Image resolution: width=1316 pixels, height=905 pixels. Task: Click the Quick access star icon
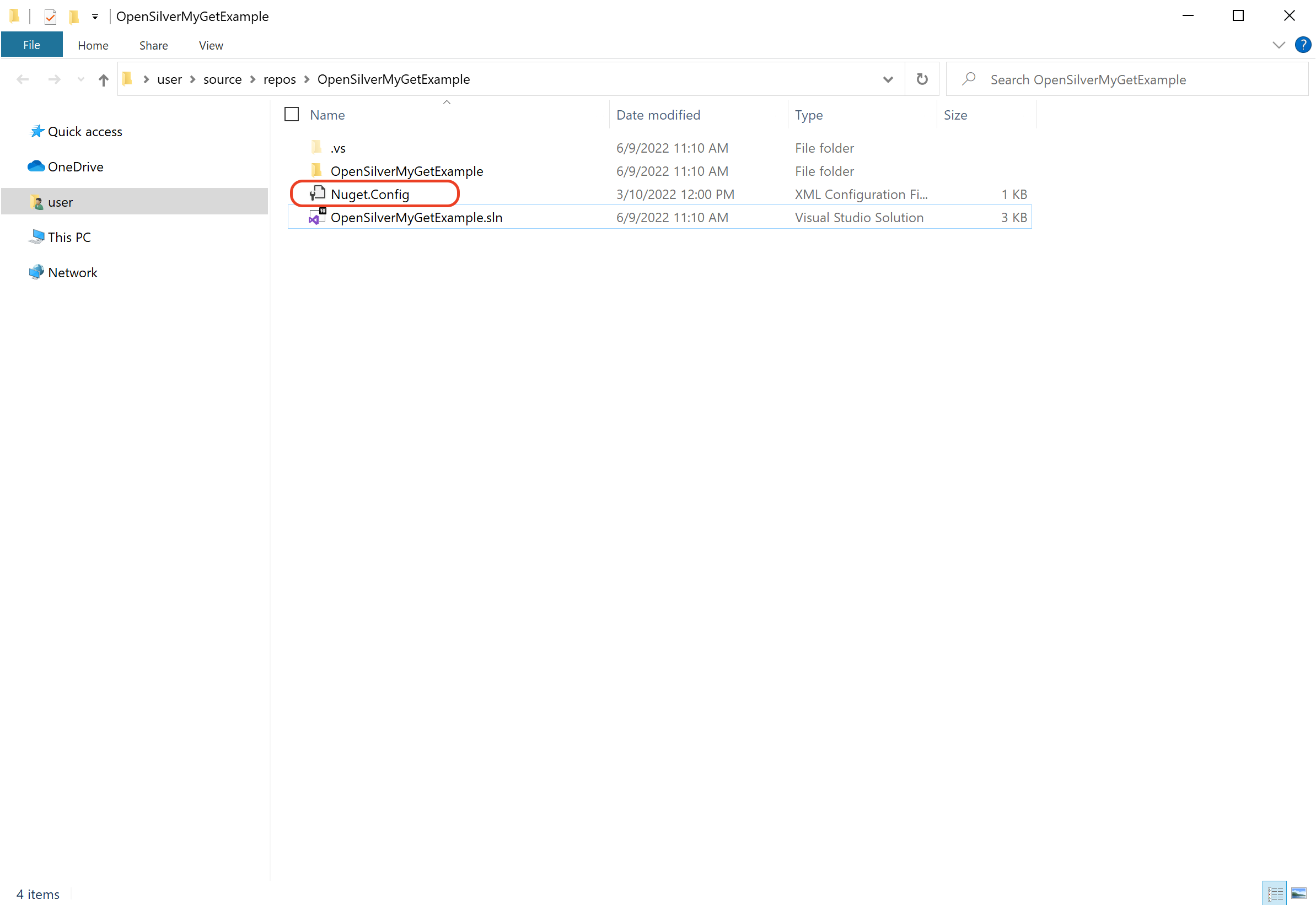point(37,131)
